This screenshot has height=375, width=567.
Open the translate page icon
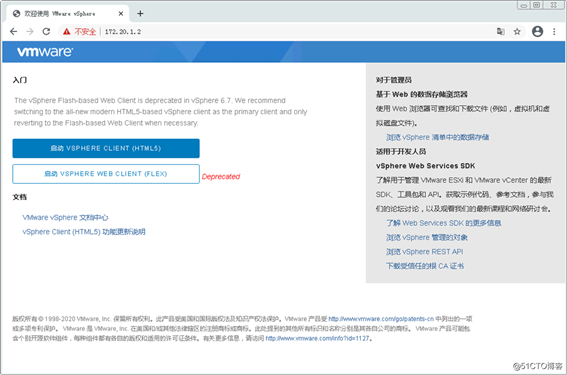point(500,31)
